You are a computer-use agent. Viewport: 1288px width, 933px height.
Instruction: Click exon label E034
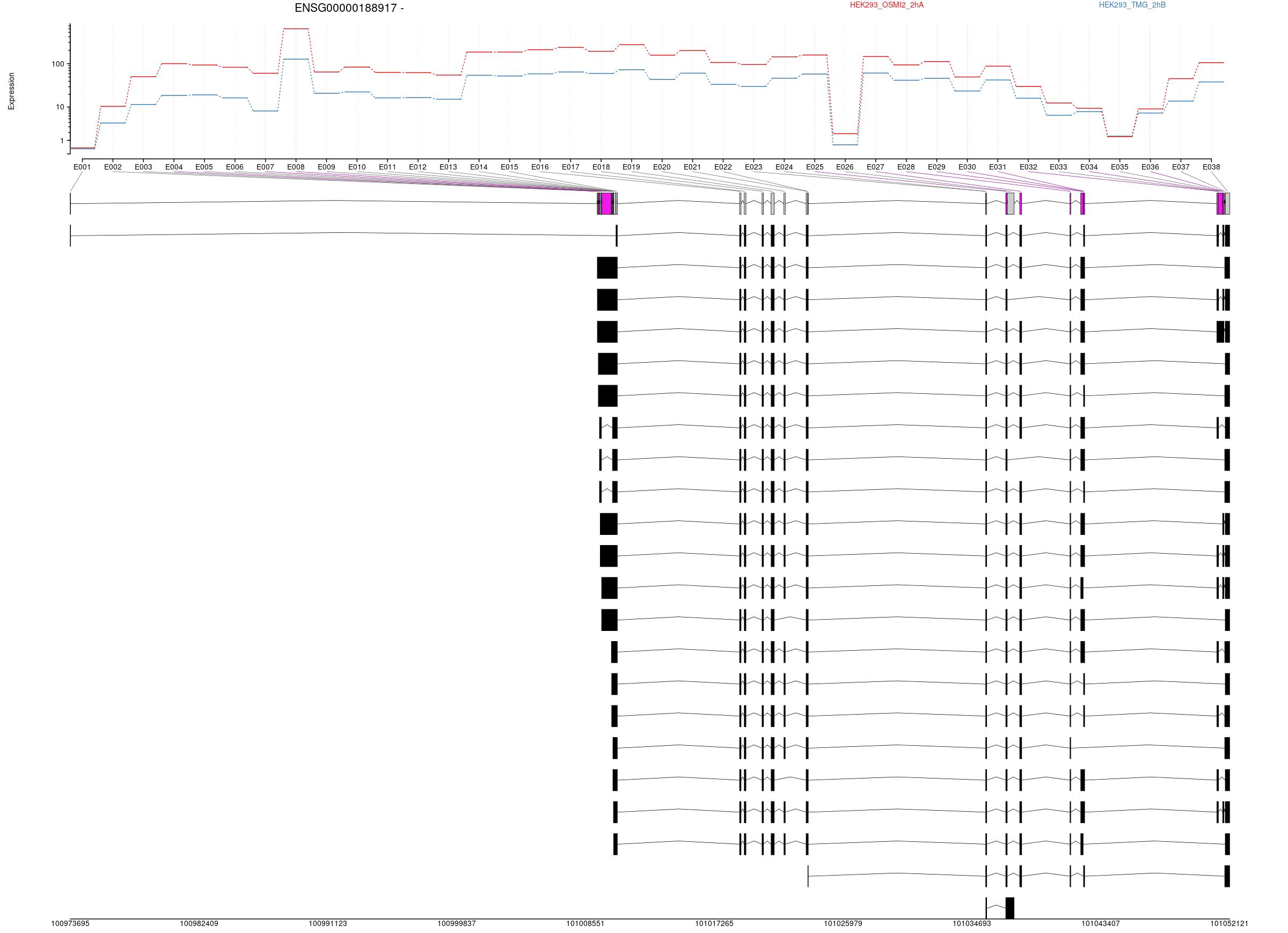click(1089, 167)
